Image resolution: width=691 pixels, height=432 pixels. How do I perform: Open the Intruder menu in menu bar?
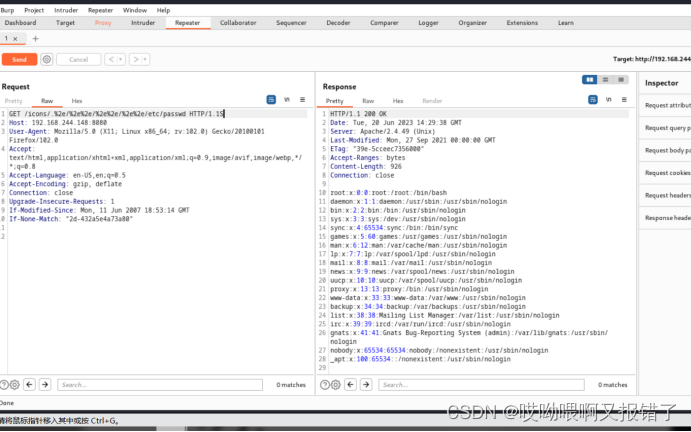(66, 10)
